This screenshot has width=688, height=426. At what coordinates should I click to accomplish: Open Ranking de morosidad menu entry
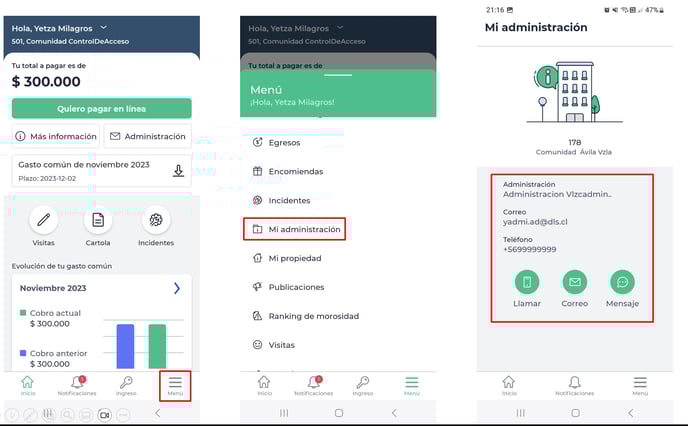tap(312, 316)
